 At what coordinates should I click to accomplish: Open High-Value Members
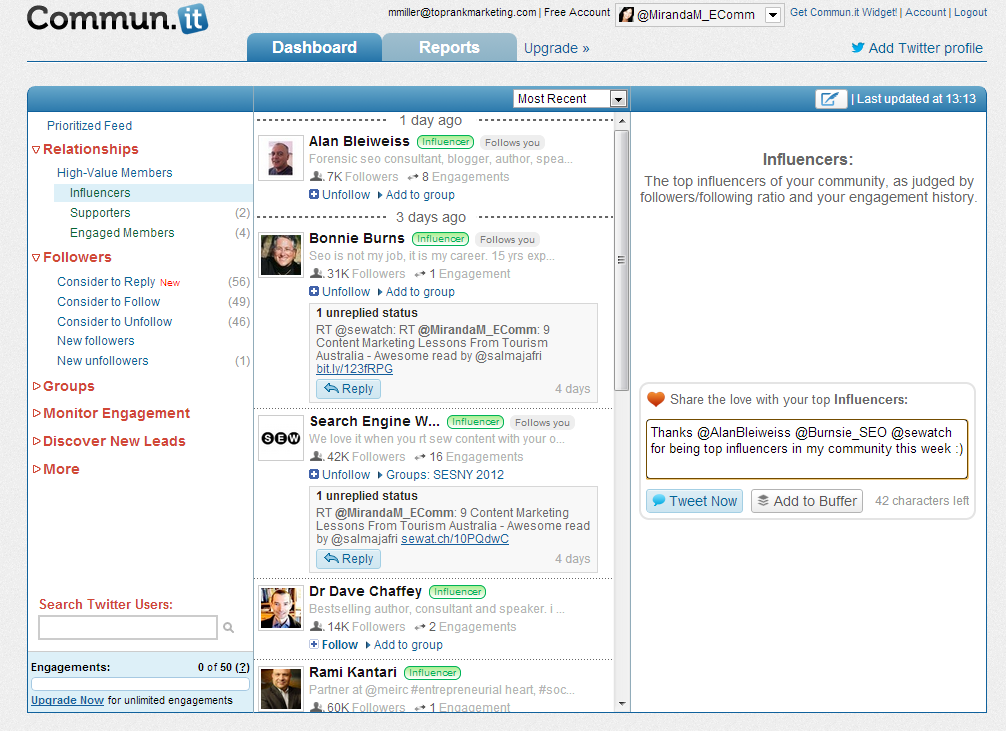[114, 172]
